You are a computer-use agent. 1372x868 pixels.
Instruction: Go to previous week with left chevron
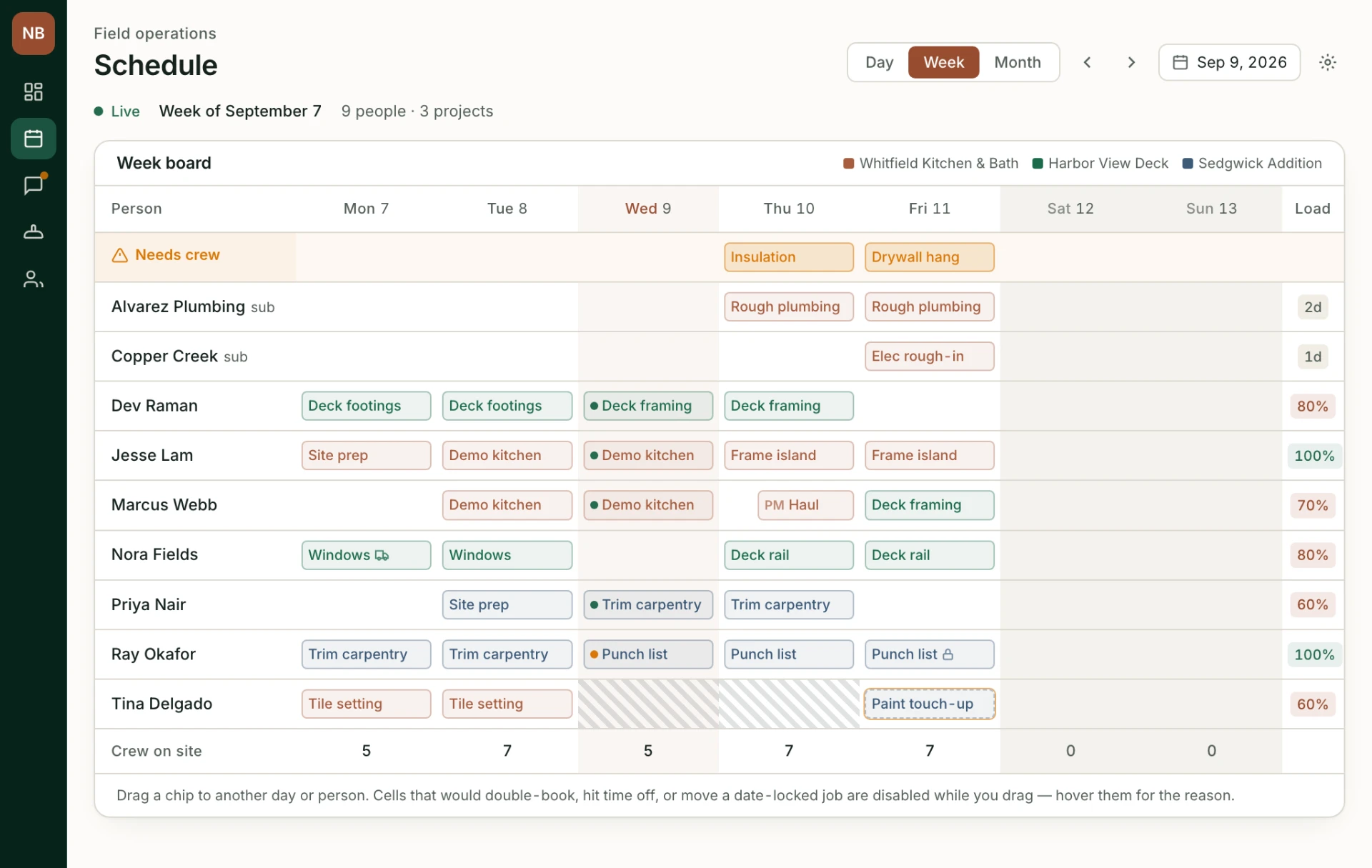[x=1087, y=62]
